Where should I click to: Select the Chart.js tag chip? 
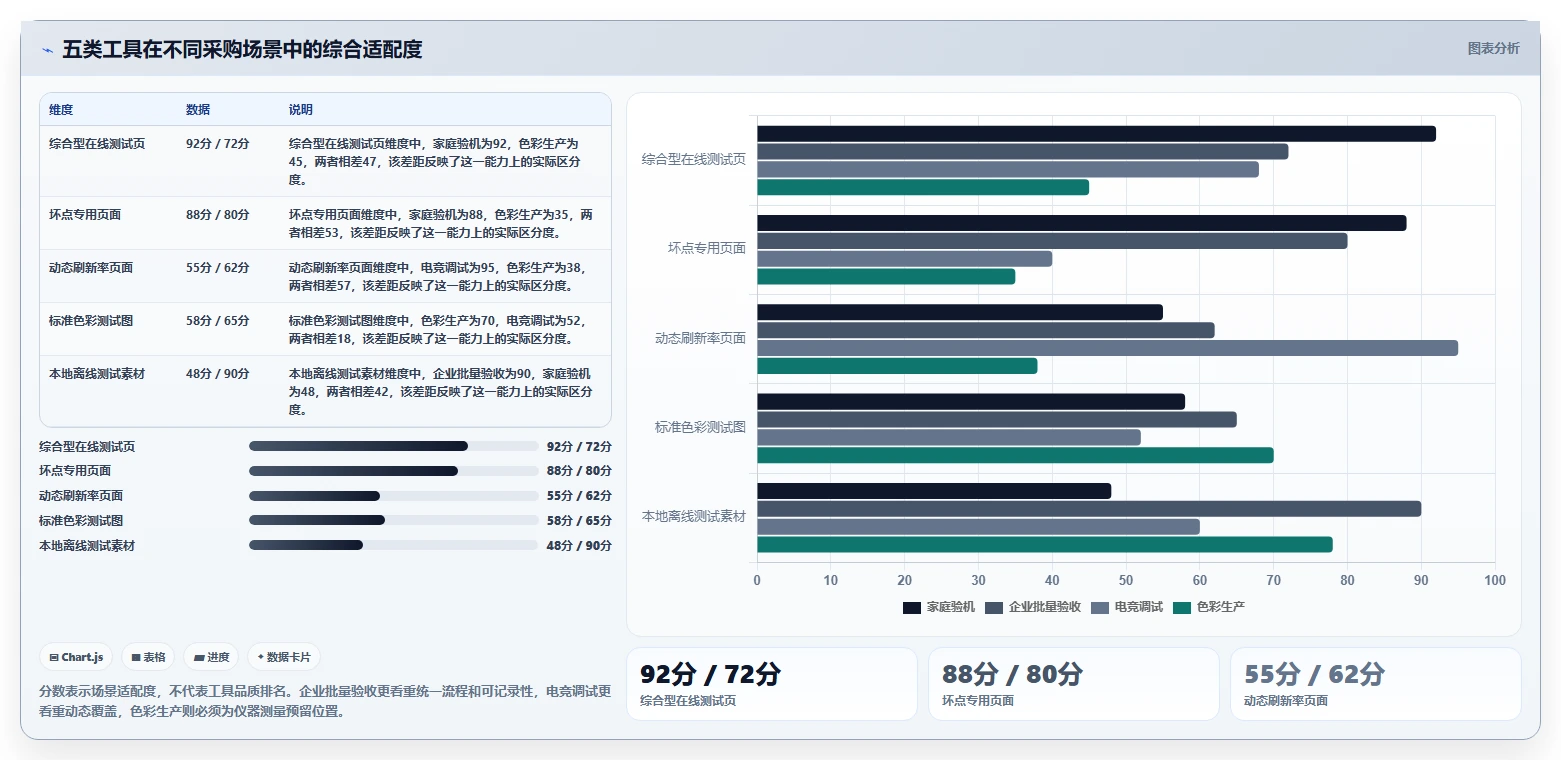(77, 657)
